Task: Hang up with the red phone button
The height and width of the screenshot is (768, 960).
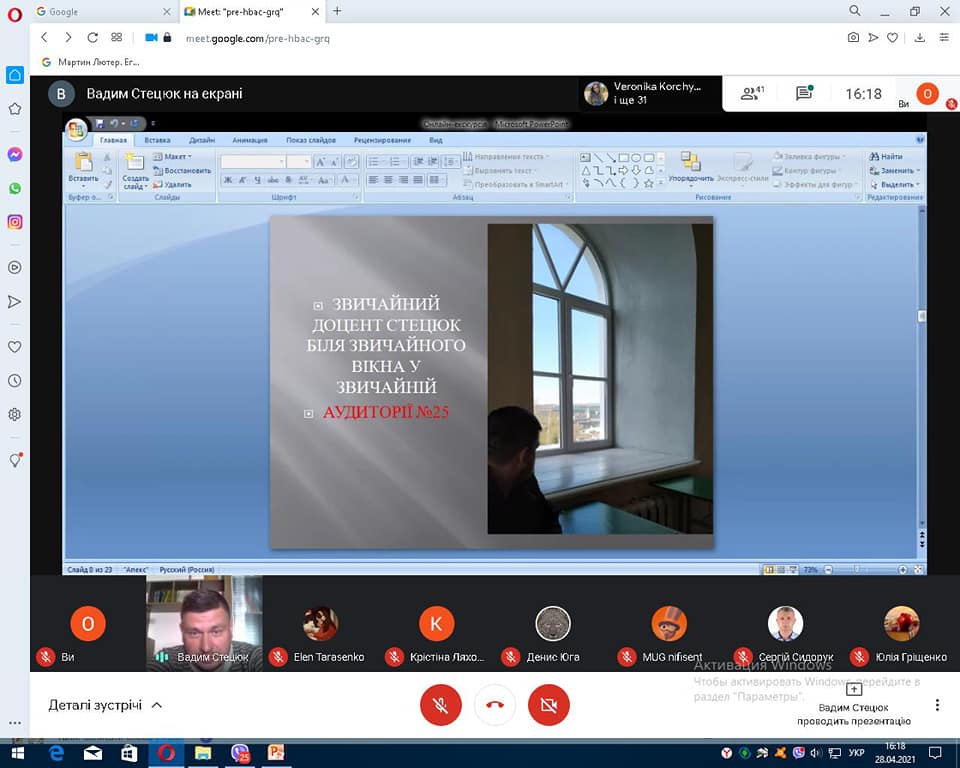Action: point(494,705)
